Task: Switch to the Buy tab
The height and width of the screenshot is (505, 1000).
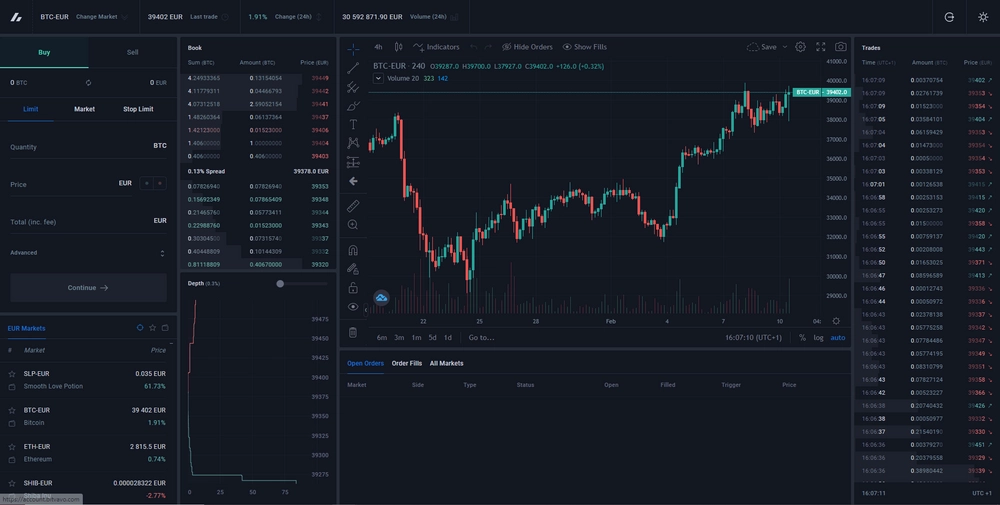Action: pyautogui.click(x=44, y=52)
